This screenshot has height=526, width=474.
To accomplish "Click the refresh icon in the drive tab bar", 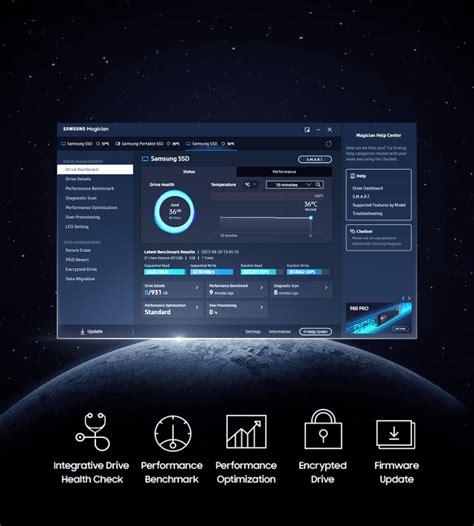I will click(x=328, y=144).
